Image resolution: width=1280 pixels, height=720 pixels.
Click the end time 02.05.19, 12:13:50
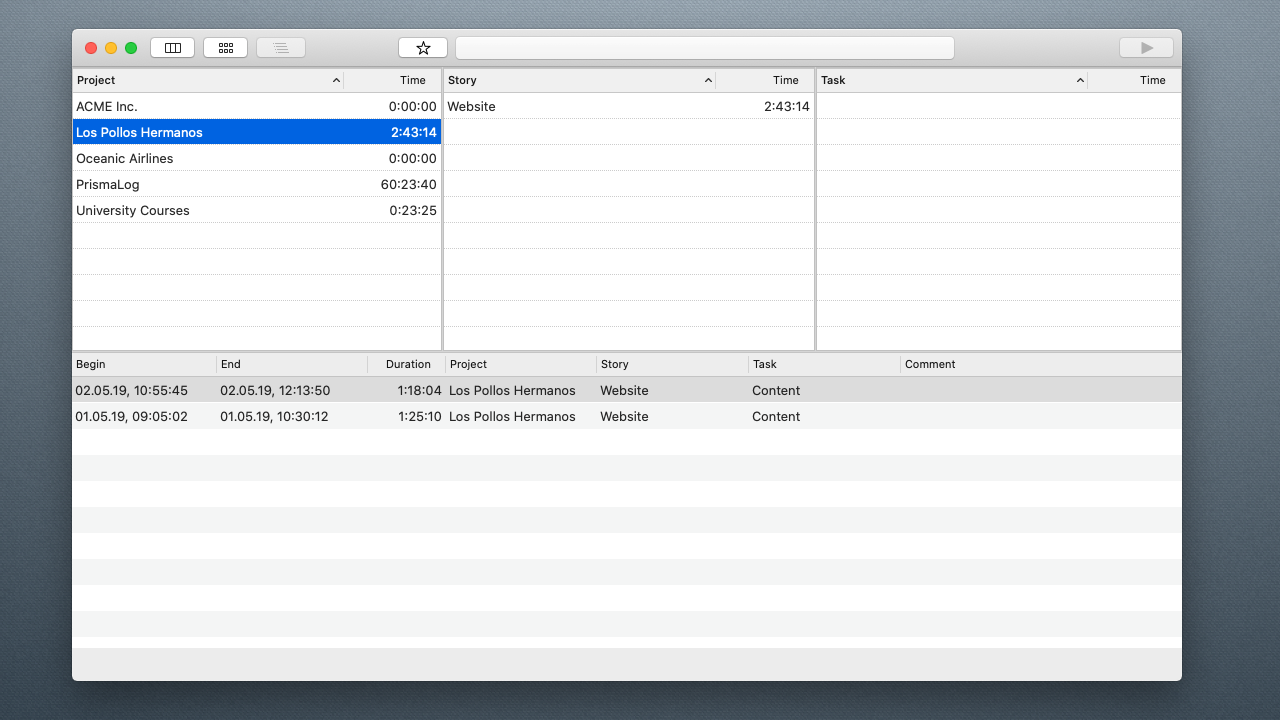(275, 390)
